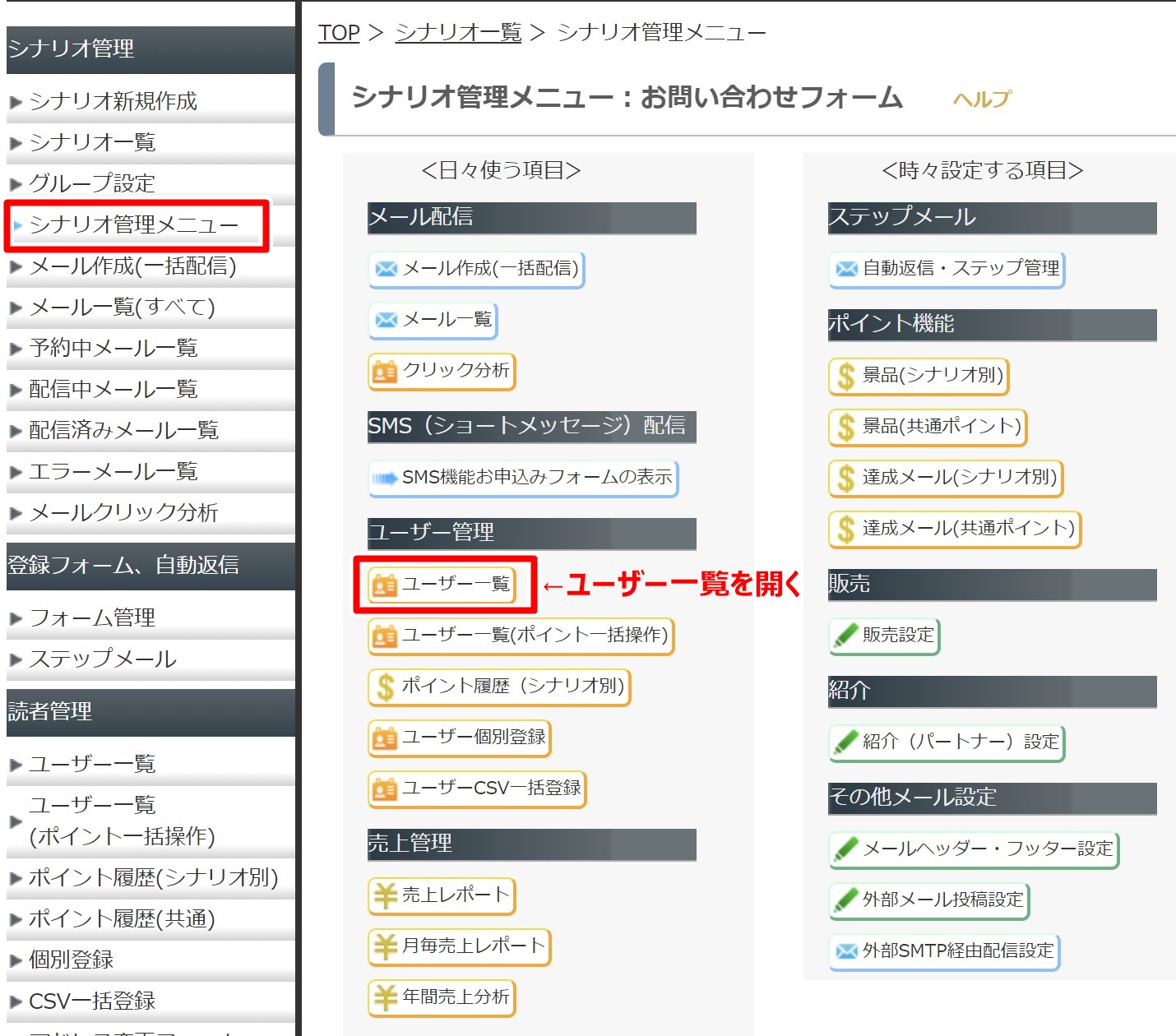Click arrow beside メールクリック分析
The image size is (1176, 1036).
pyautogui.click(x=16, y=513)
